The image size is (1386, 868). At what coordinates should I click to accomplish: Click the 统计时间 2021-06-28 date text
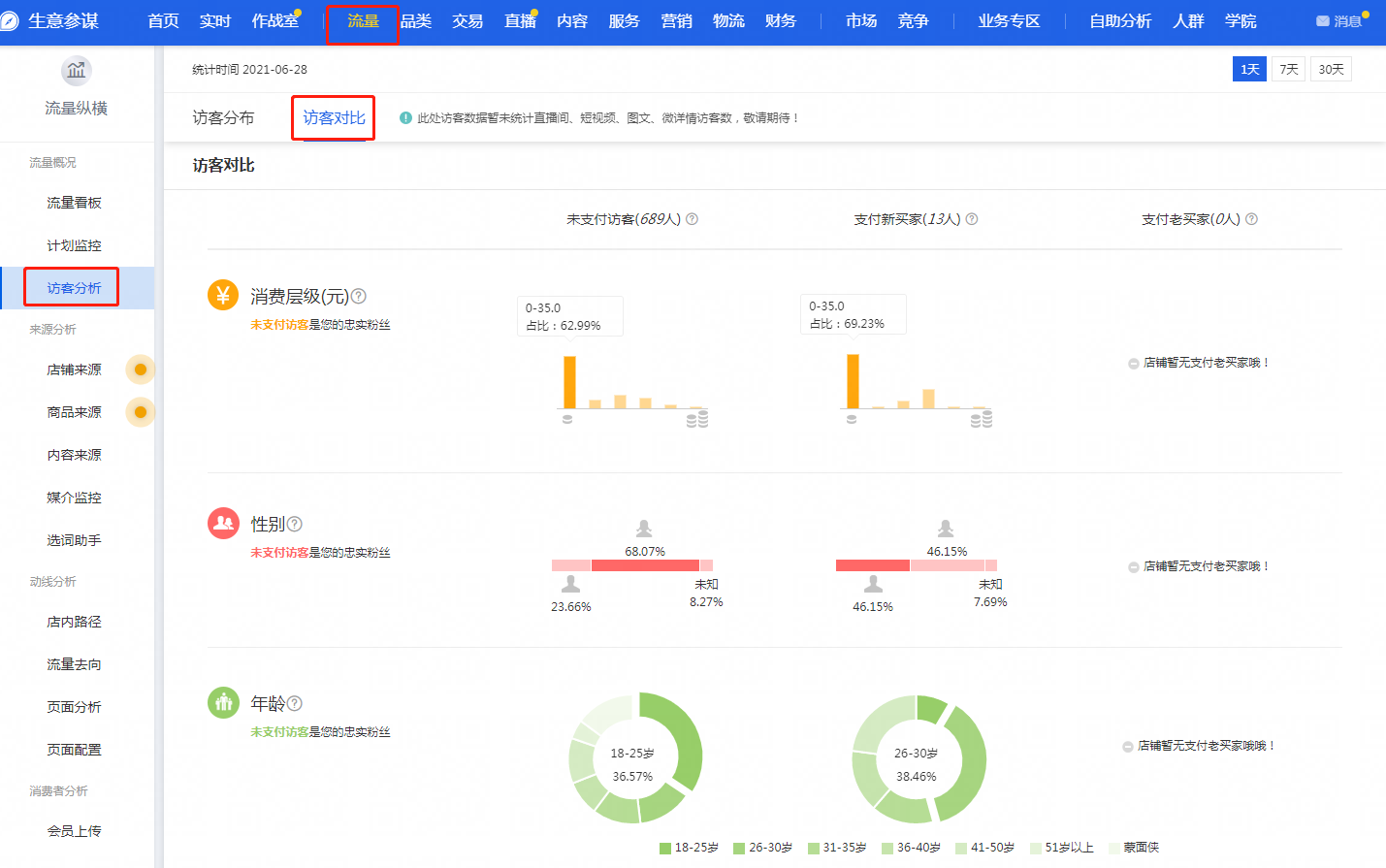click(249, 69)
